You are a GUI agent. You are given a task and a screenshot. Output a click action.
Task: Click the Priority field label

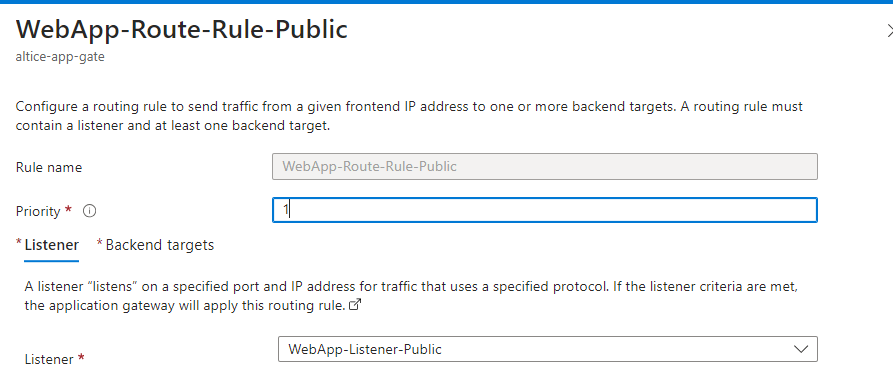38,211
